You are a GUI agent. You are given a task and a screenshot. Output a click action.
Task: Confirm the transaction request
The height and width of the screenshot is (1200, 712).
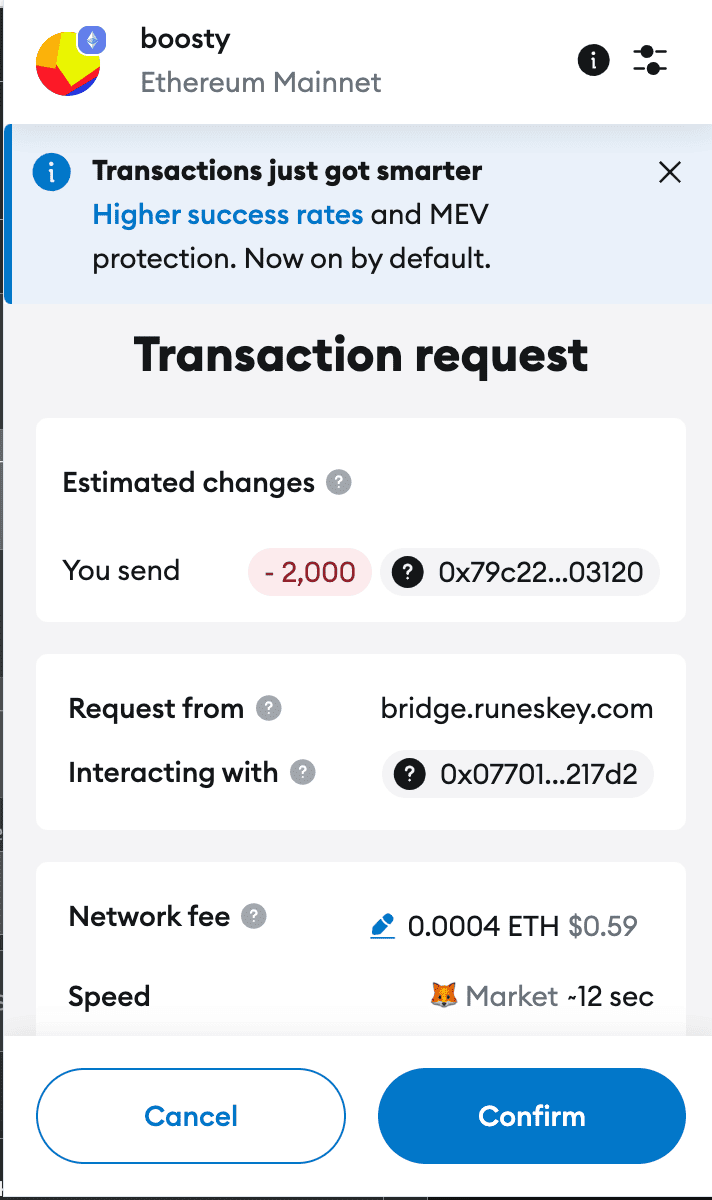531,1116
